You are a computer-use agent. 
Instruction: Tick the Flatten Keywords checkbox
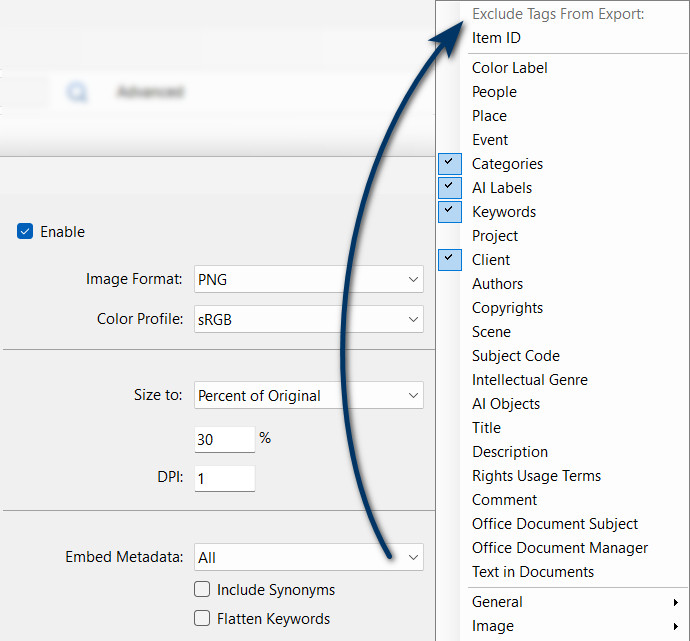click(202, 619)
